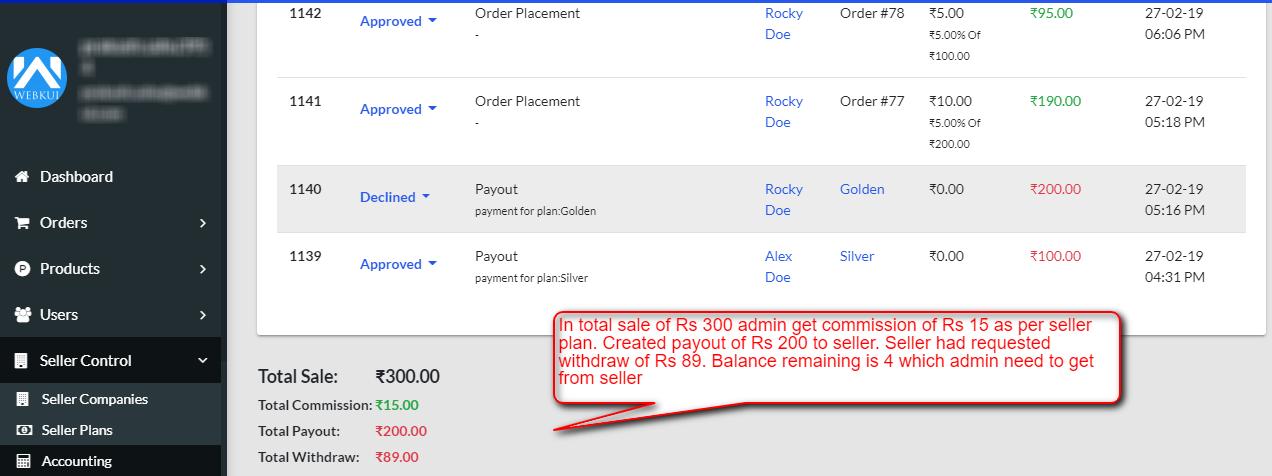Click the 27-02-19 05:18 PM timestamp
The image size is (1272, 476).
(1173, 112)
